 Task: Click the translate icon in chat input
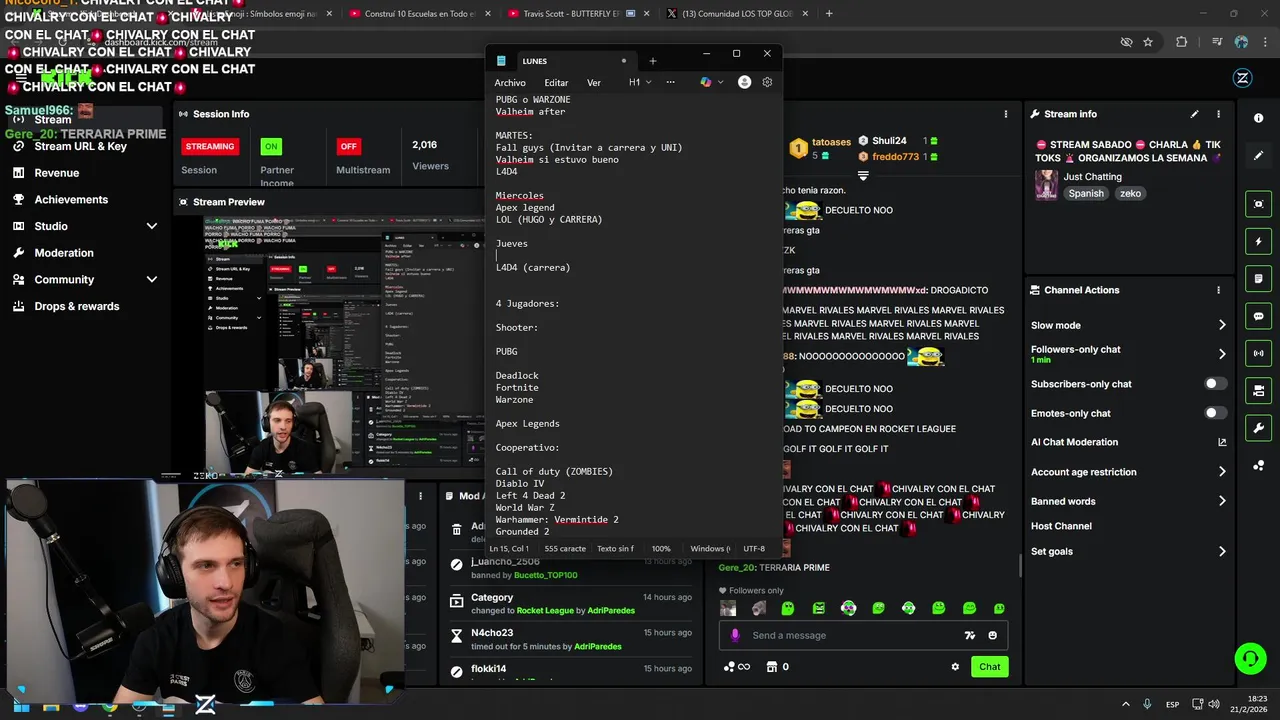(969, 635)
